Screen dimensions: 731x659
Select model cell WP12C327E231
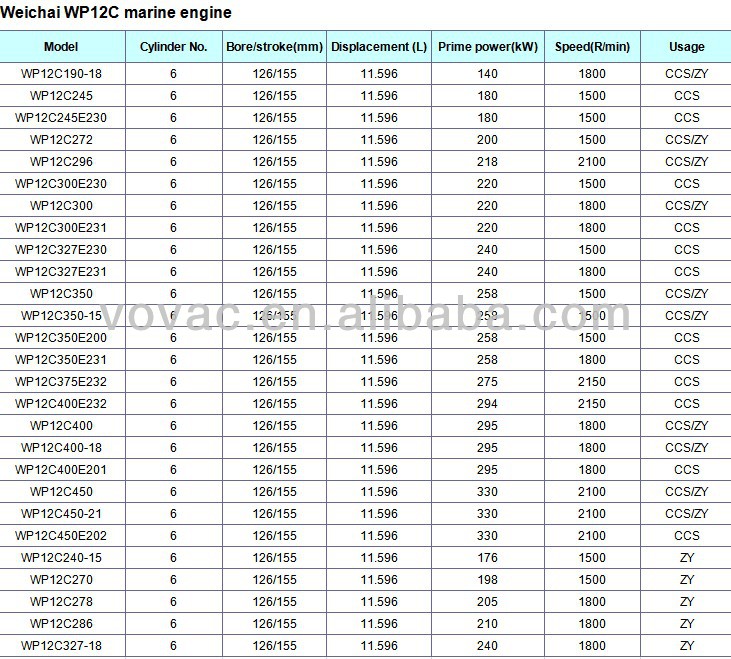point(61,271)
